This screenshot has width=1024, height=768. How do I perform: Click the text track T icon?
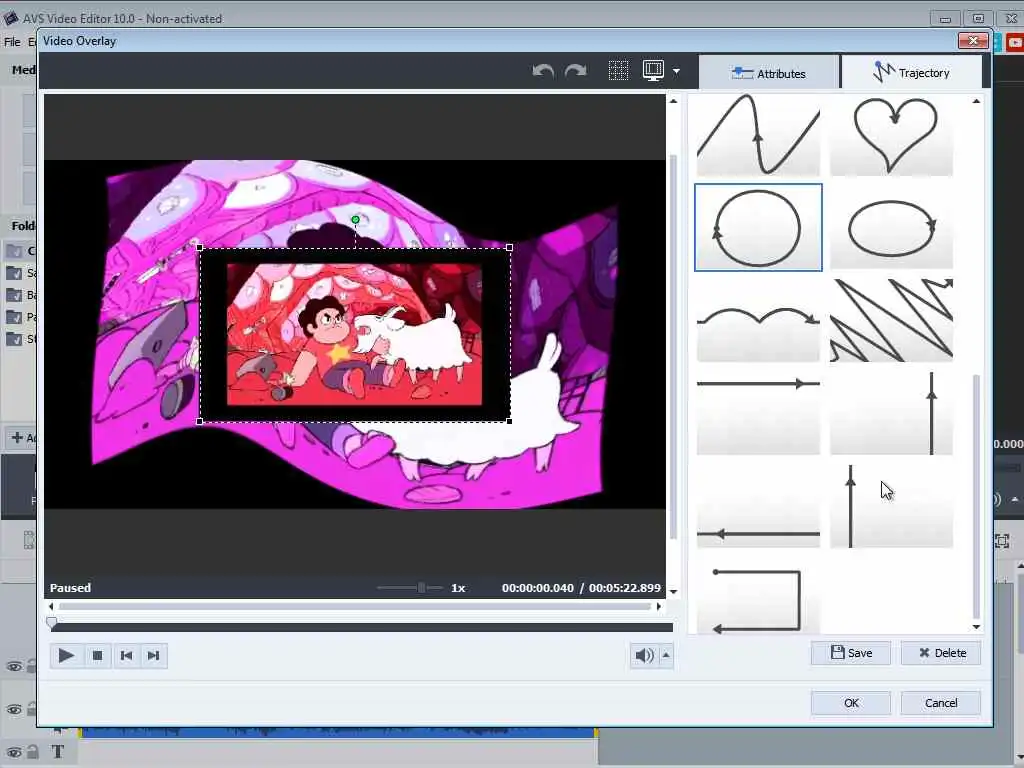click(57, 752)
